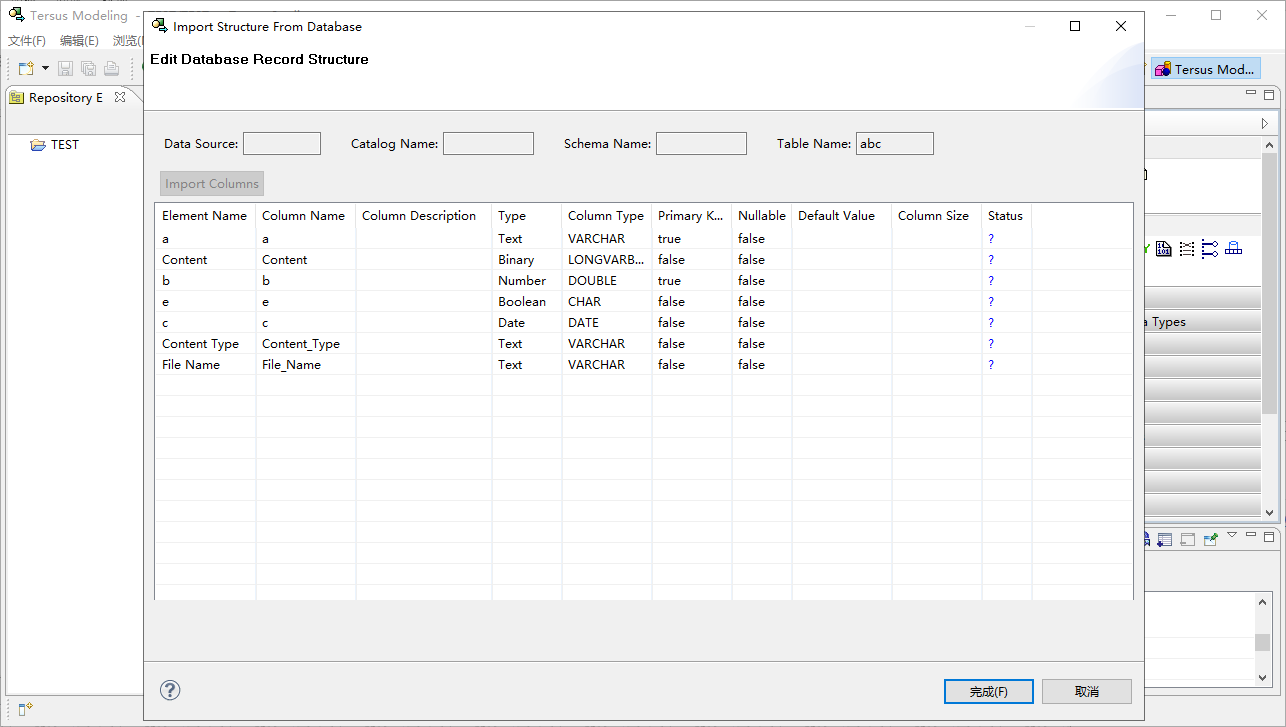Select the TEST project tree item
Image resolution: width=1286 pixels, height=727 pixels.
pyautogui.click(x=65, y=145)
